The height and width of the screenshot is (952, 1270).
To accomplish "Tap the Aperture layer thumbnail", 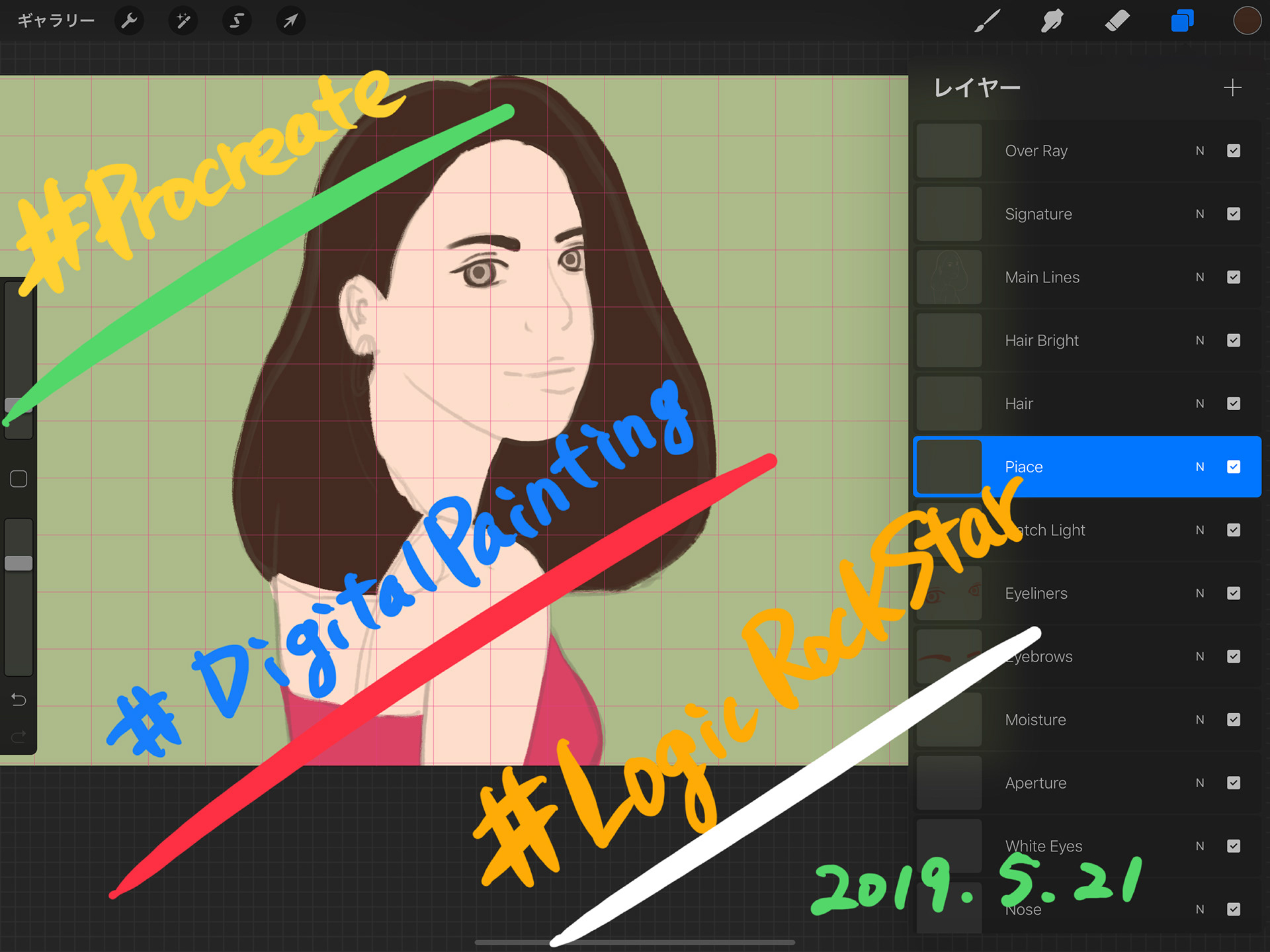I will pyautogui.click(x=949, y=783).
